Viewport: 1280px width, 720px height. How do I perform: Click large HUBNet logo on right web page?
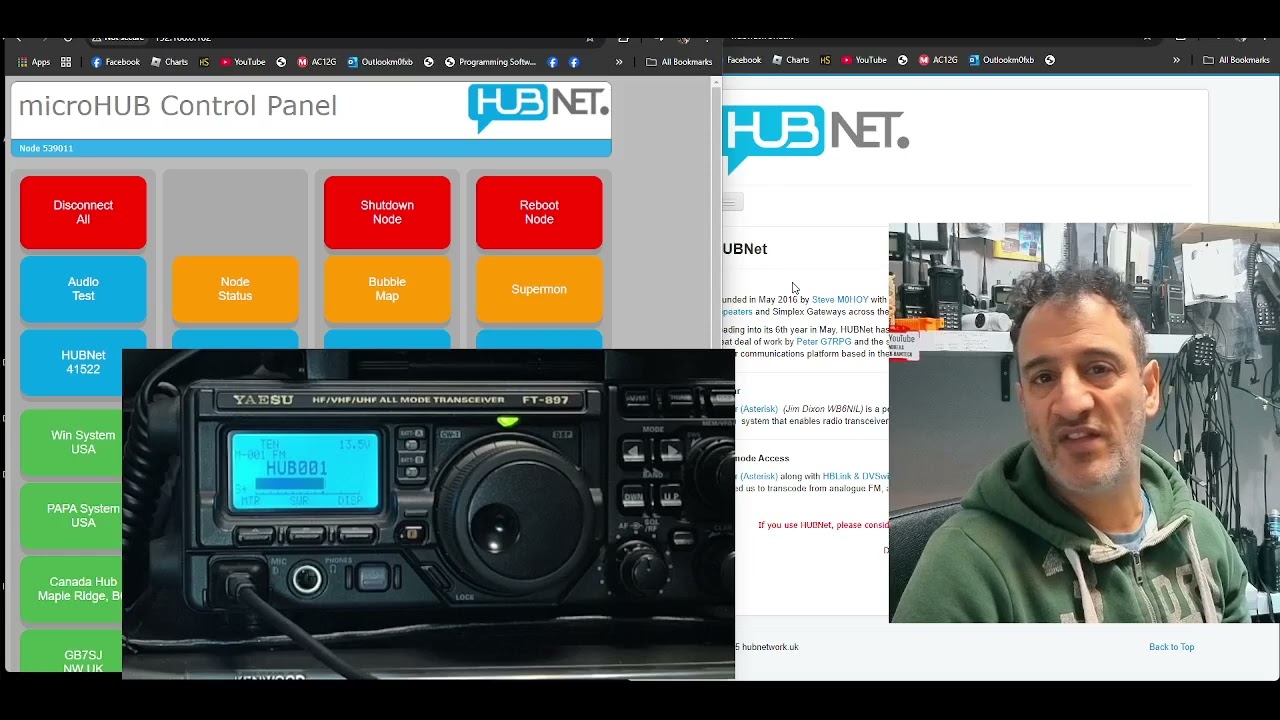(x=815, y=140)
